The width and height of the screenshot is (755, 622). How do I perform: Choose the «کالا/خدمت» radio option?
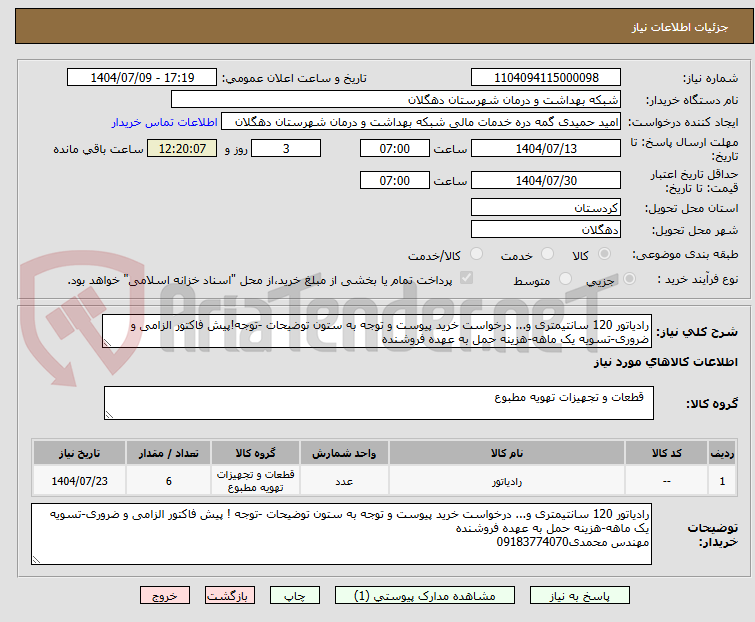[x=461, y=255]
